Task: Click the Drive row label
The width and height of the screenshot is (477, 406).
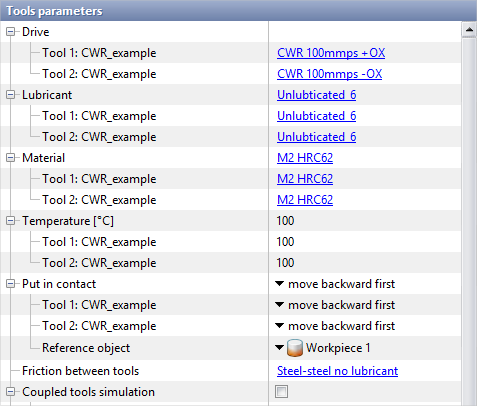Action: (x=36, y=32)
